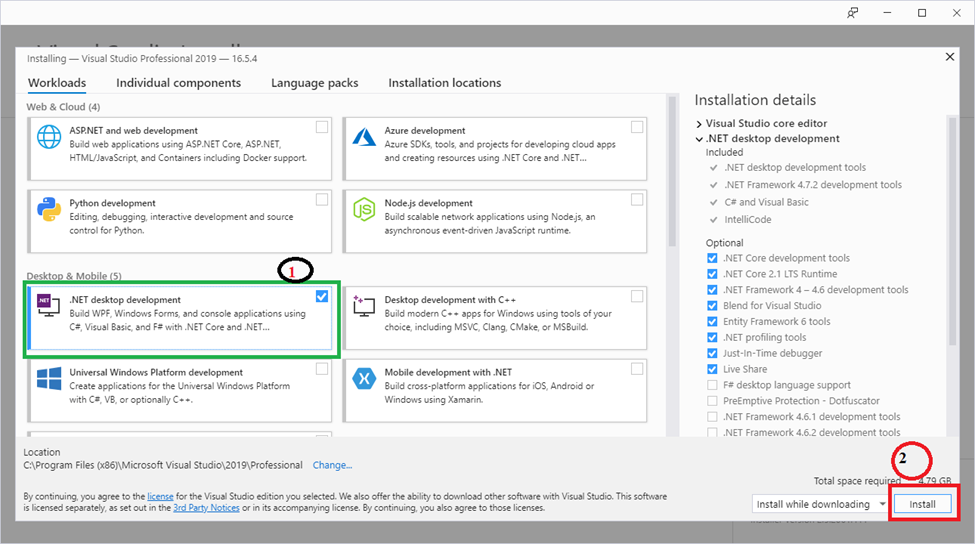975x544 pixels.
Task: Click the Node.js hexagon icon
Action: pos(364,210)
